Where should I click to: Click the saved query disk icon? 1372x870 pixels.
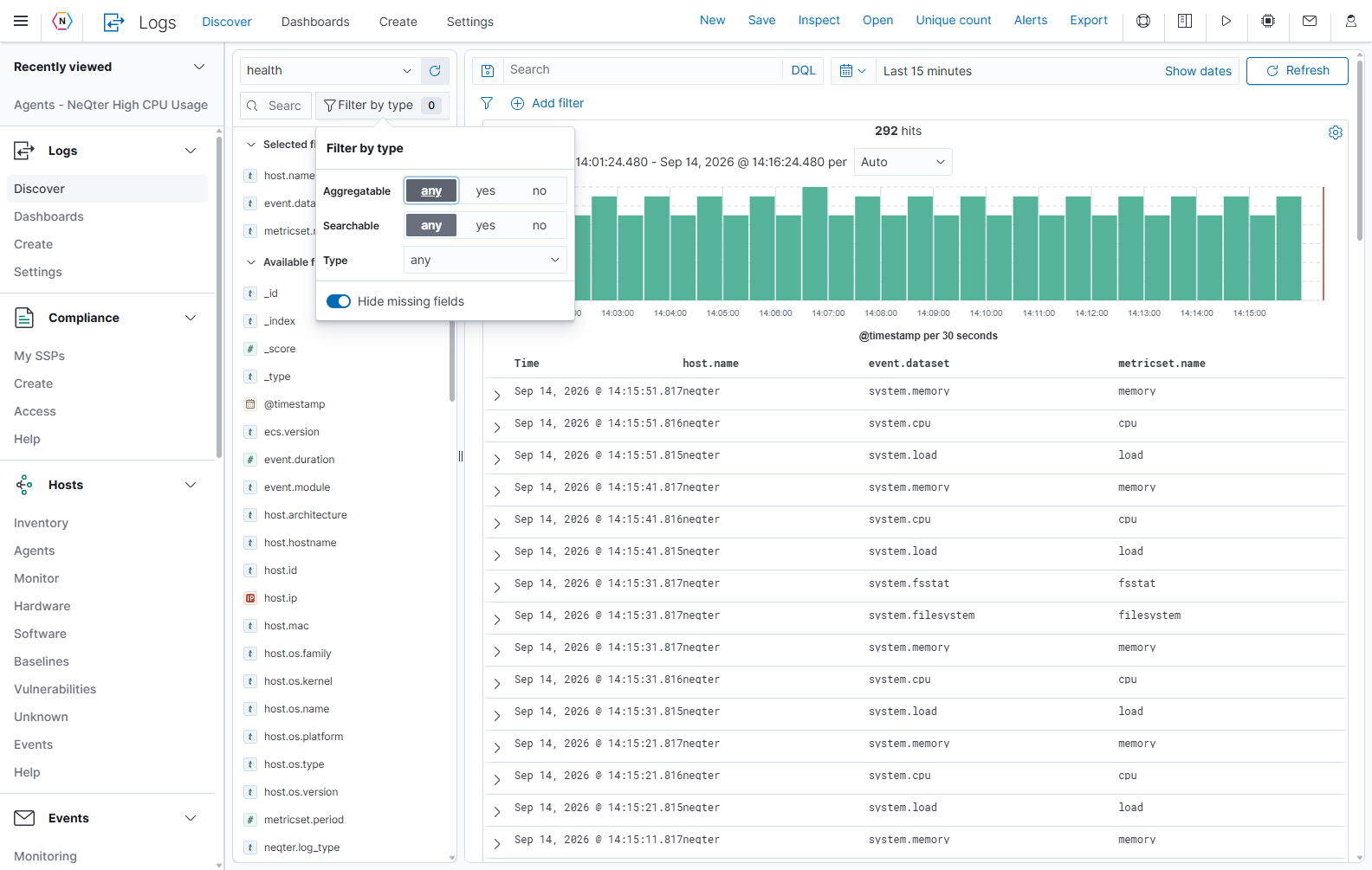(x=488, y=71)
